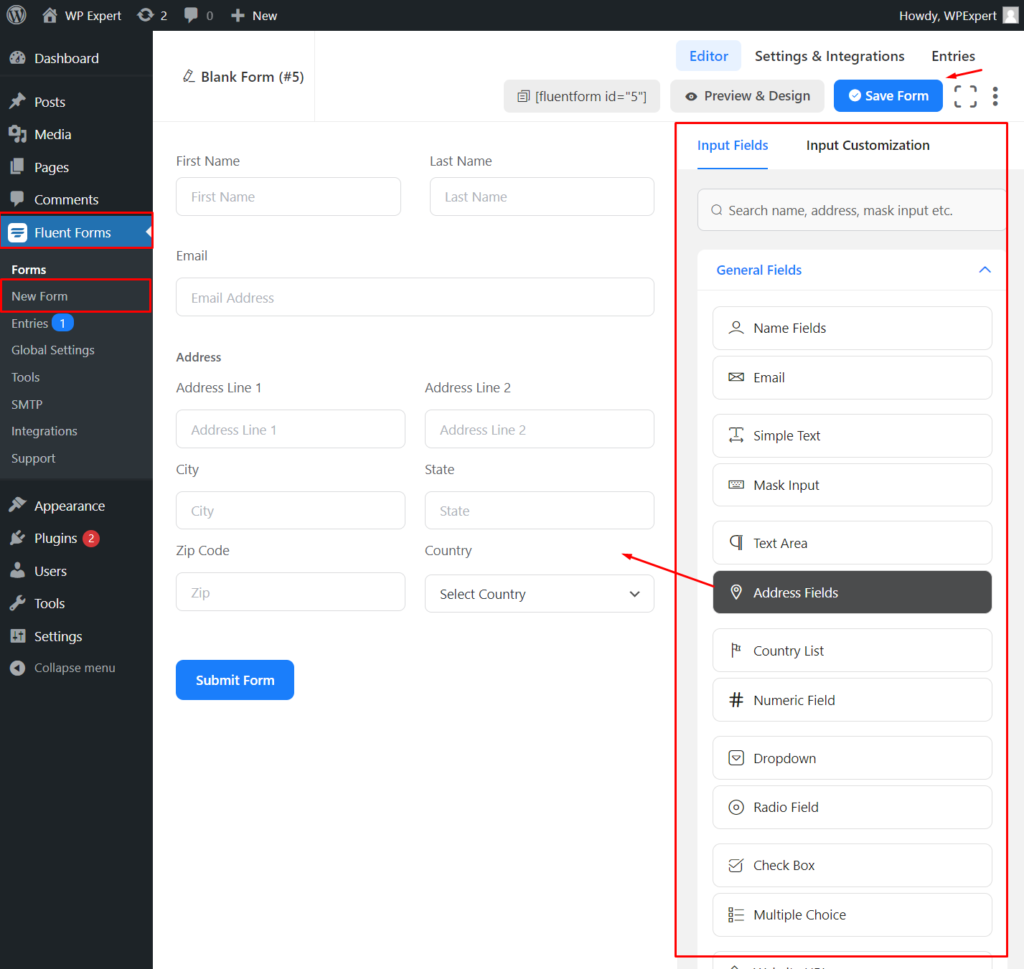Add the Email field element
The width and height of the screenshot is (1024, 969).
tap(852, 377)
